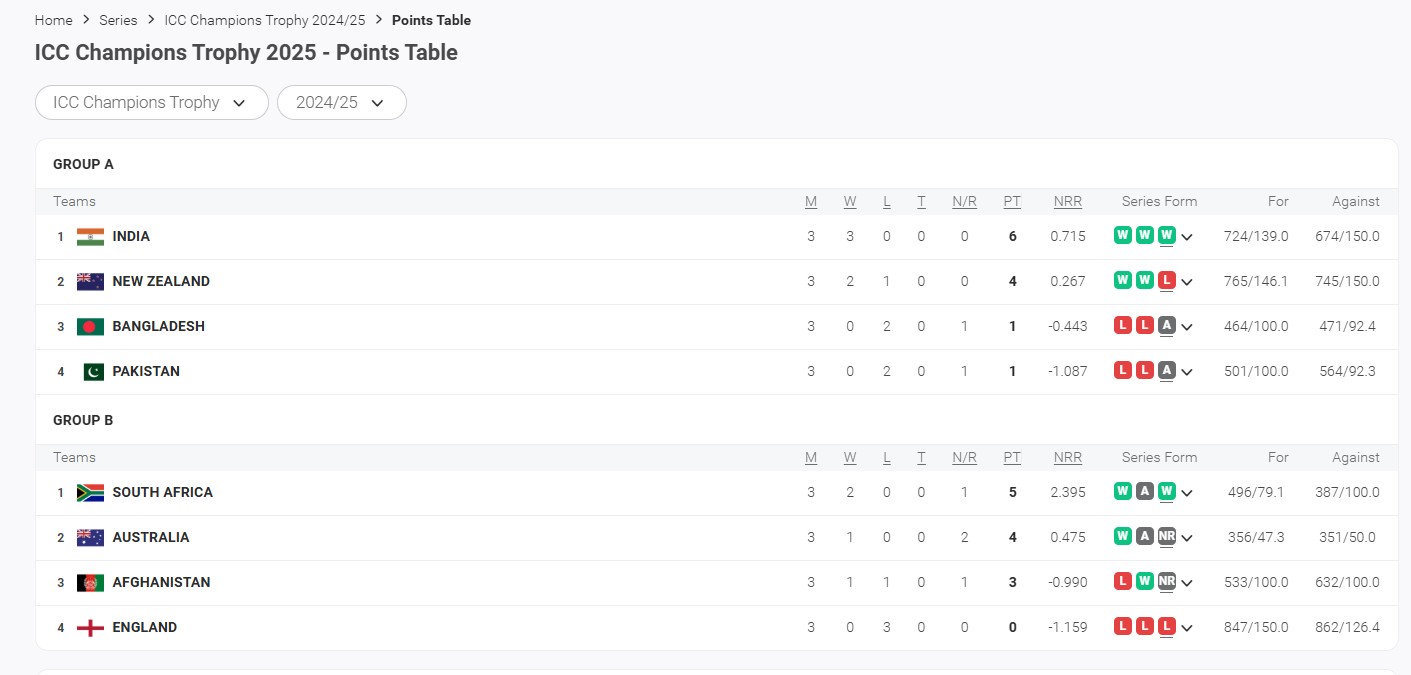Click the England flag icon

click(x=90, y=628)
